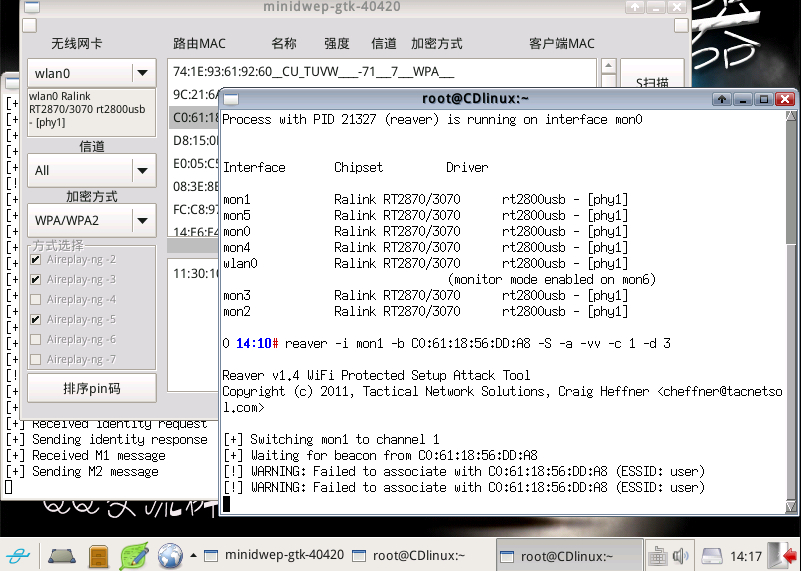Switch to second root@CDlinux taskbar window
The width and height of the screenshot is (801, 571).
coord(568,556)
